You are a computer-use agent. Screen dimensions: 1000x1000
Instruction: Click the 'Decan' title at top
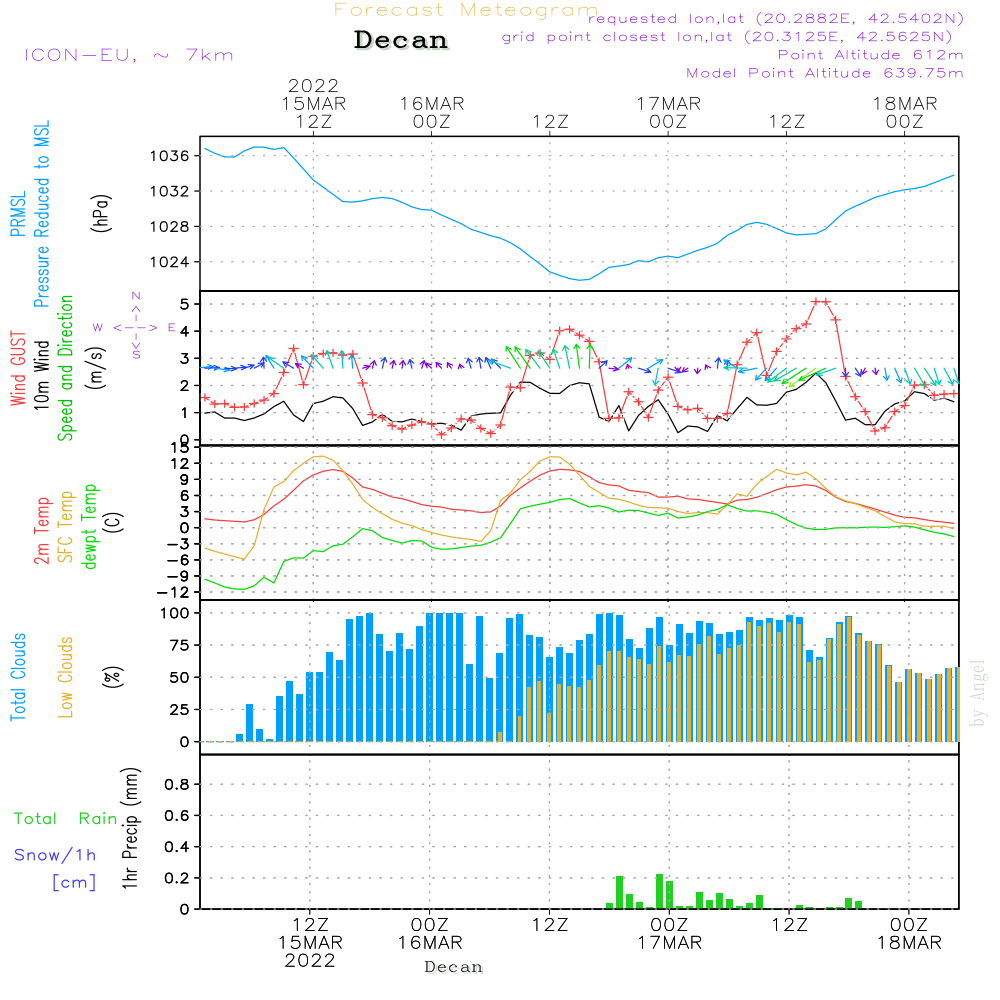pyautogui.click(x=401, y=40)
